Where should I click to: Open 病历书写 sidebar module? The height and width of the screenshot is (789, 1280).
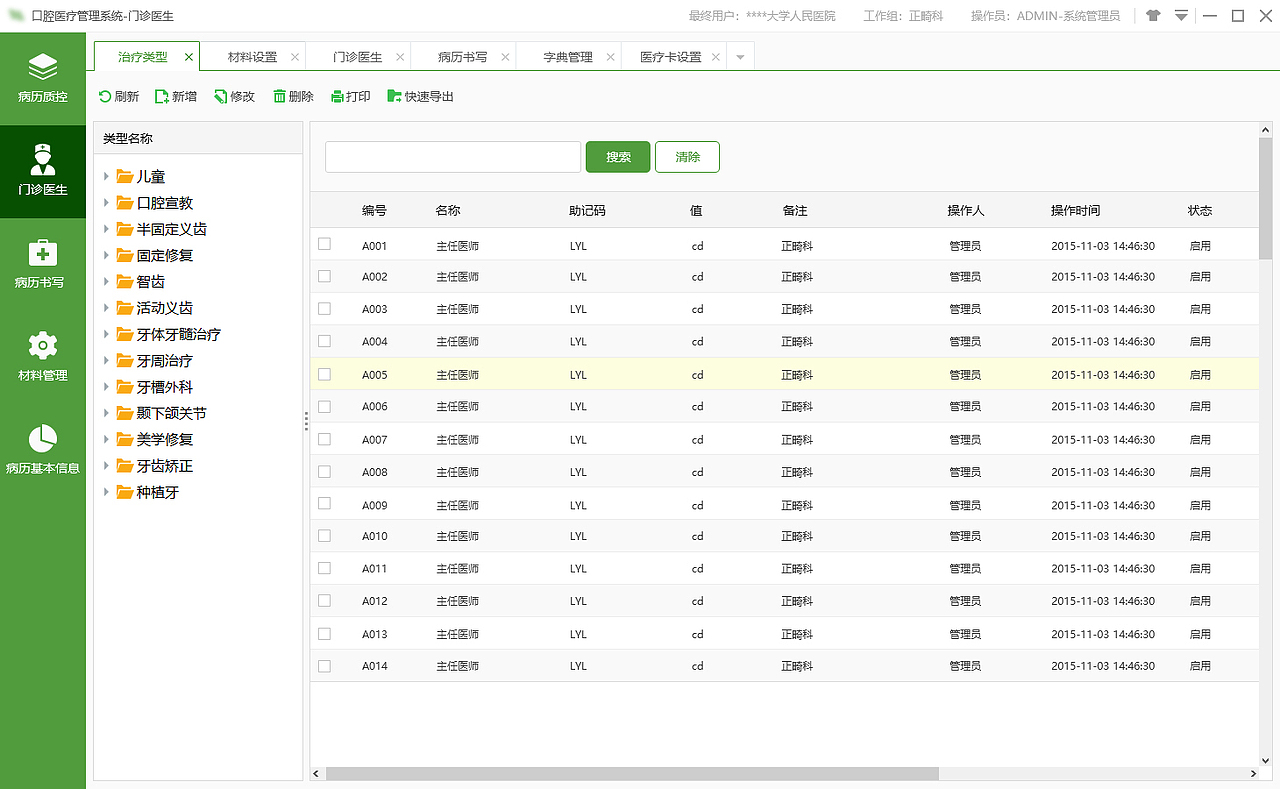coord(43,264)
